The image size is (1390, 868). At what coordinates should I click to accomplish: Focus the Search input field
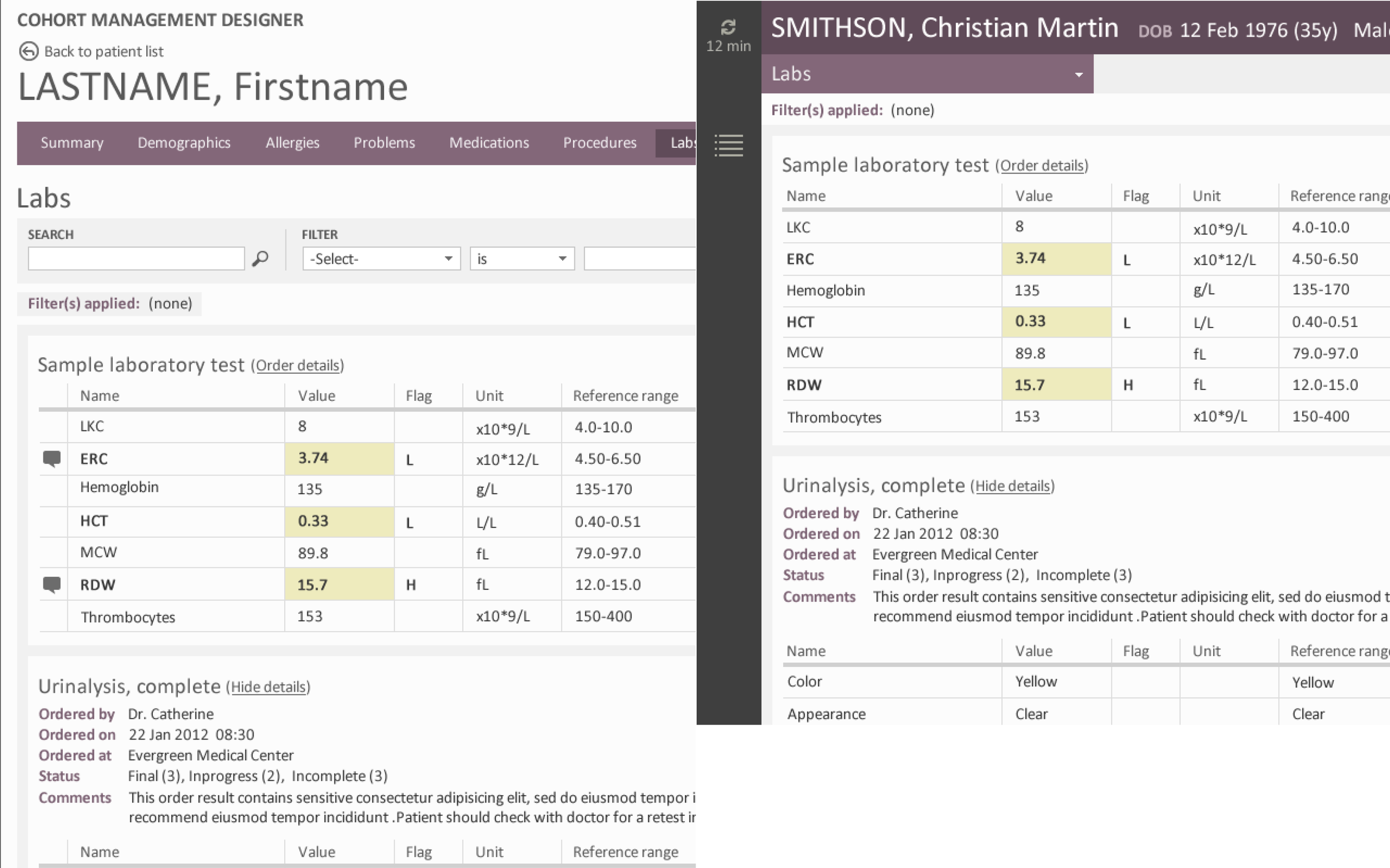(137, 259)
